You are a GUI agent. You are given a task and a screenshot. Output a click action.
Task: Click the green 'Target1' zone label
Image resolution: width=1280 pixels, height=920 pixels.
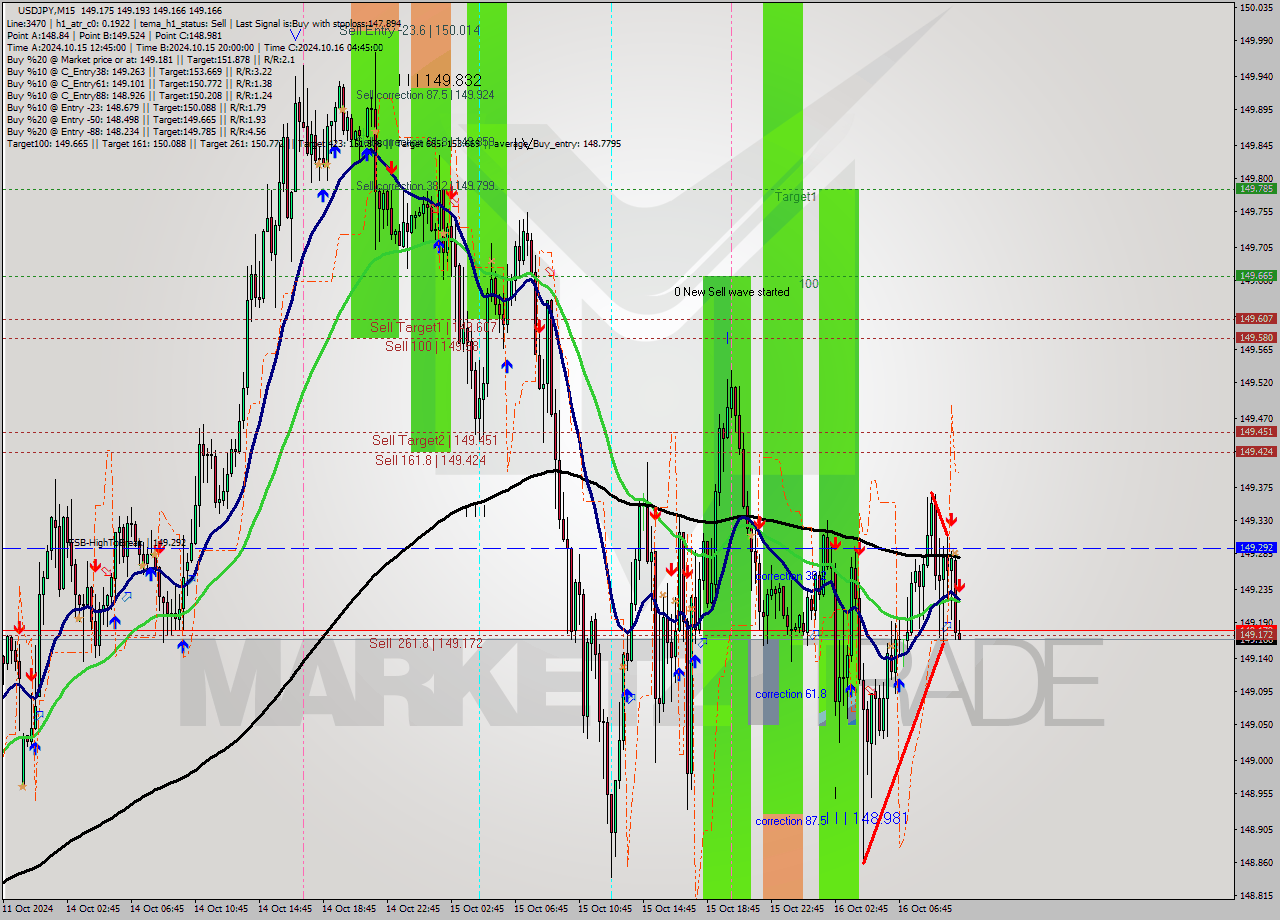tap(796, 197)
